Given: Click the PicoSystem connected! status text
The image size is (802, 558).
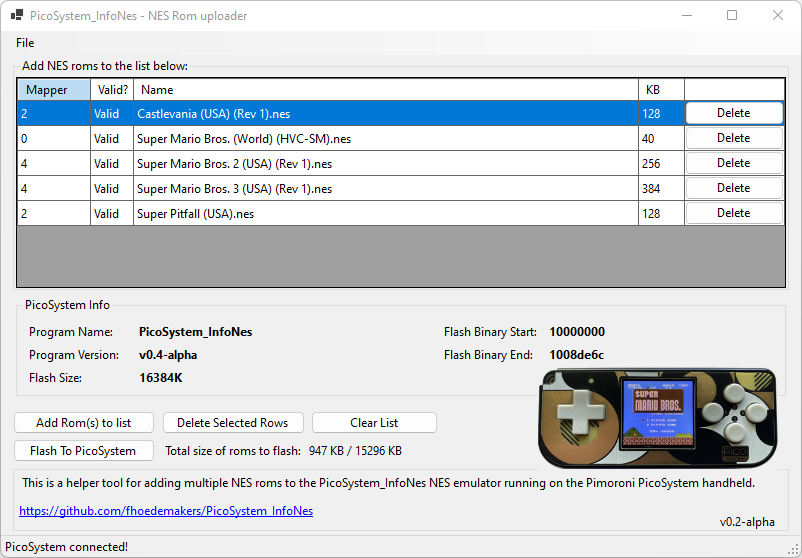Looking at the screenshot, I should 66,547.
